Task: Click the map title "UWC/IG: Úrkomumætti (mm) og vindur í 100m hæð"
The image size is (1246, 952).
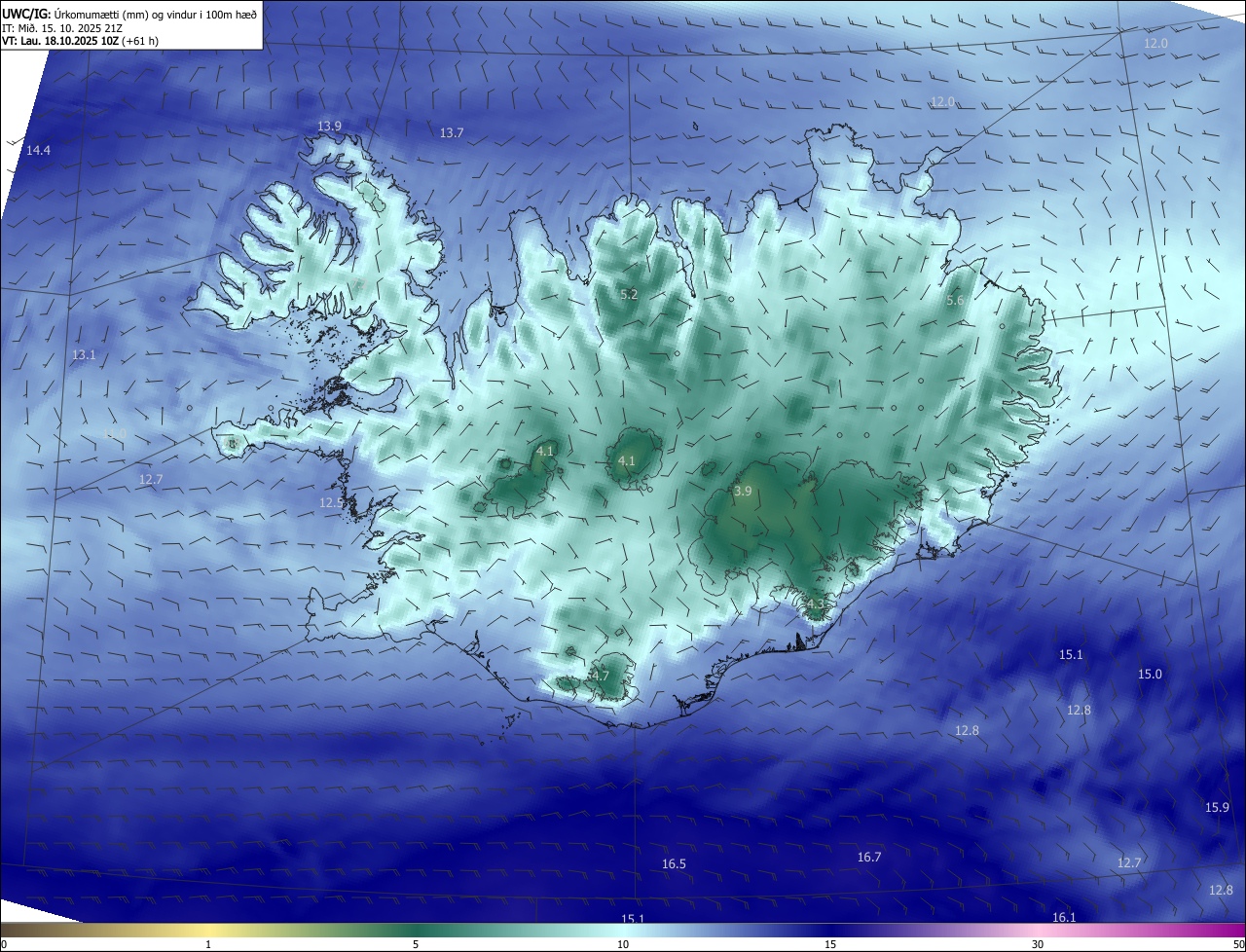Action: point(129,14)
